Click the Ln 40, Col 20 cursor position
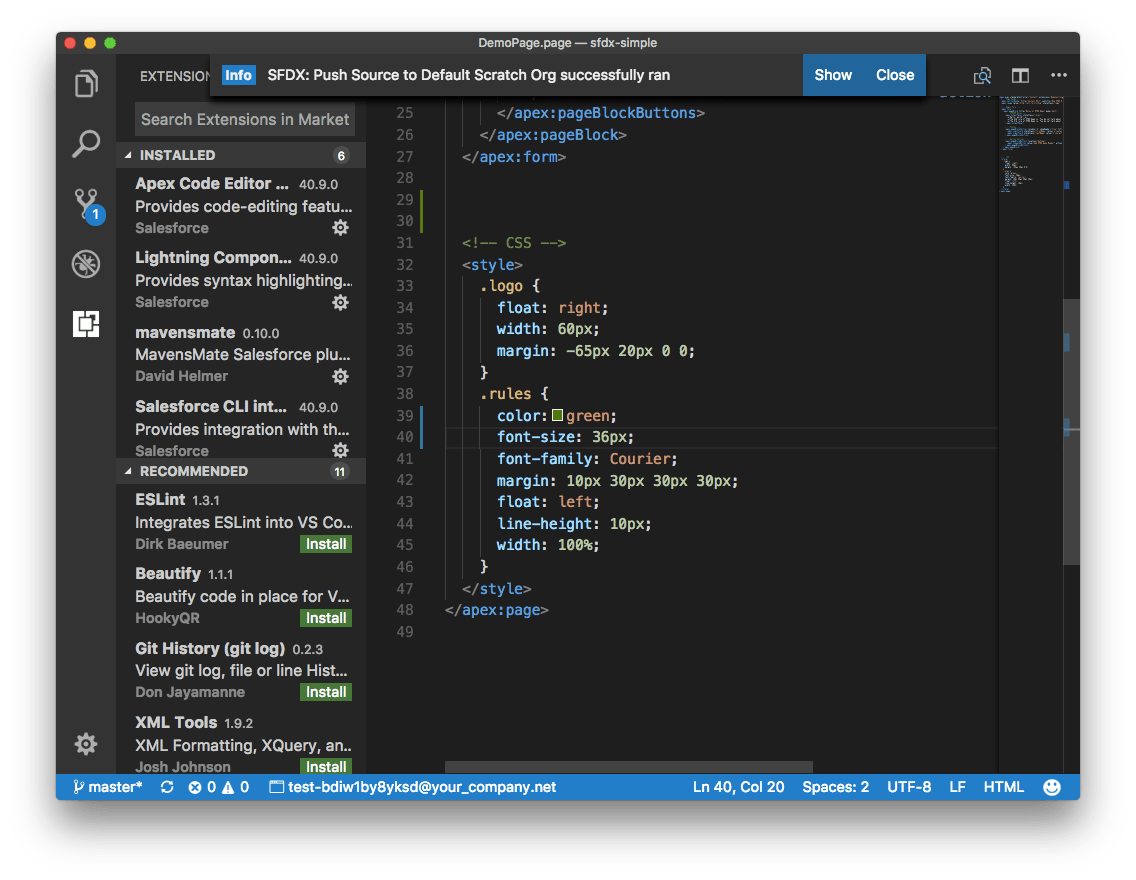The image size is (1136, 880). [x=738, y=787]
